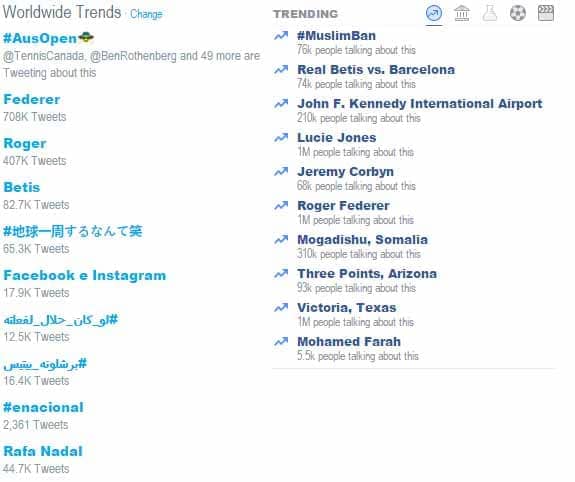Click trend arrow beside Mogadishu, Somalia
This screenshot has height=482, width=575.
[281, 240]
